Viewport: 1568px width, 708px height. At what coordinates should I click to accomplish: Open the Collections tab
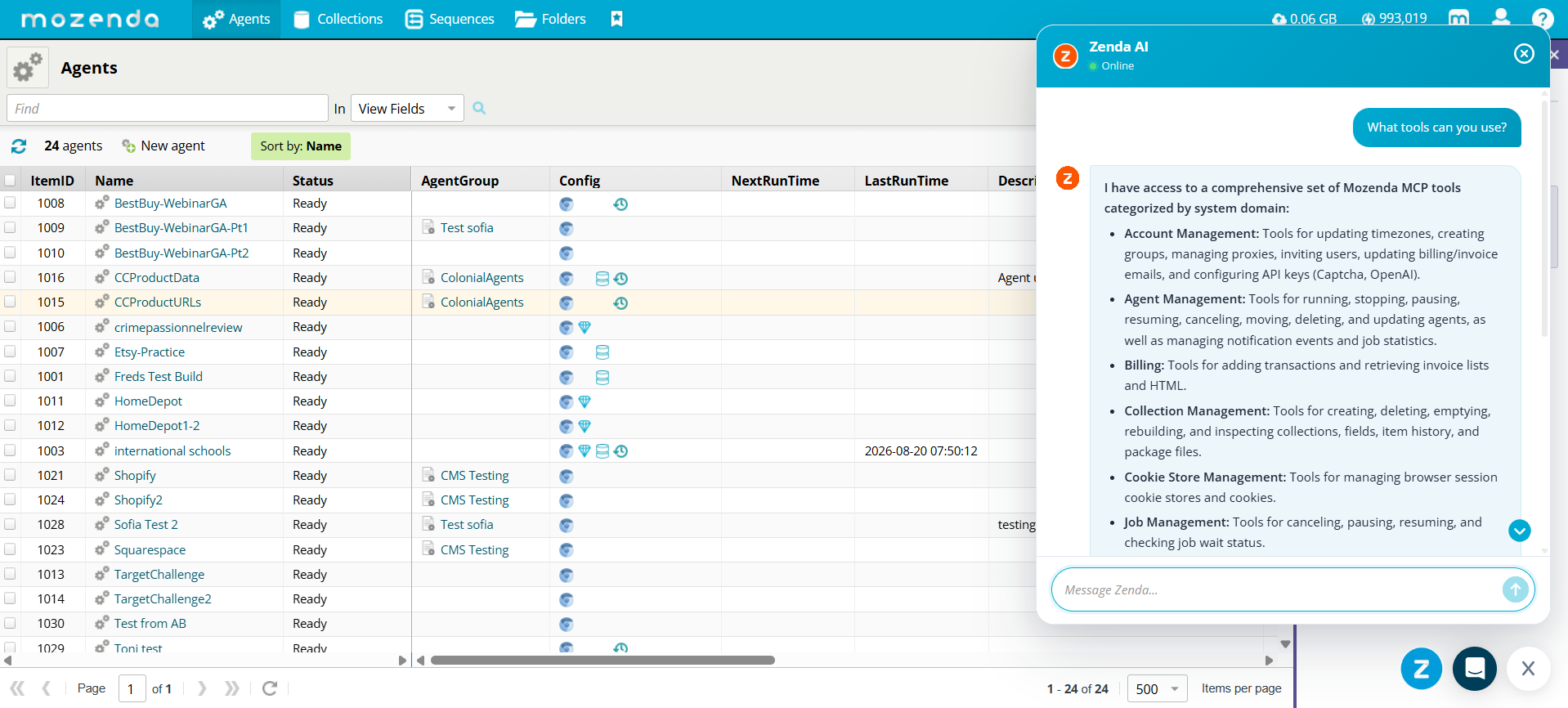tap(338, 19)
